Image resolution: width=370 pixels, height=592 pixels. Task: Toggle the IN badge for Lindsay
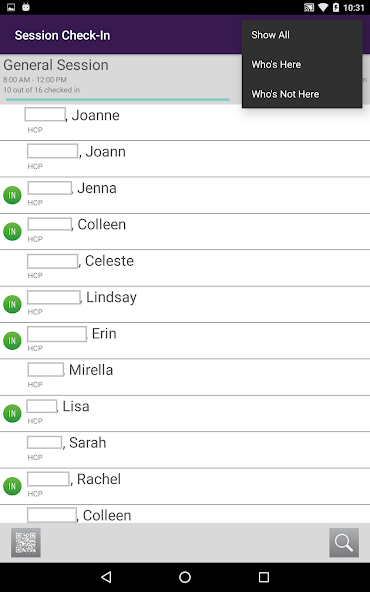click(12, 304)
